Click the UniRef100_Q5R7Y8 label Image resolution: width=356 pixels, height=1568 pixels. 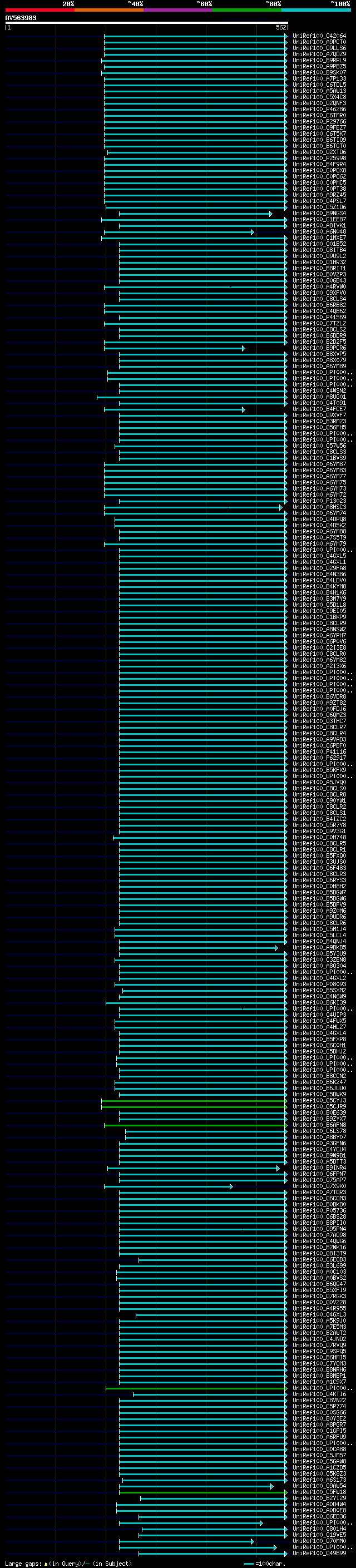(319, 825)
